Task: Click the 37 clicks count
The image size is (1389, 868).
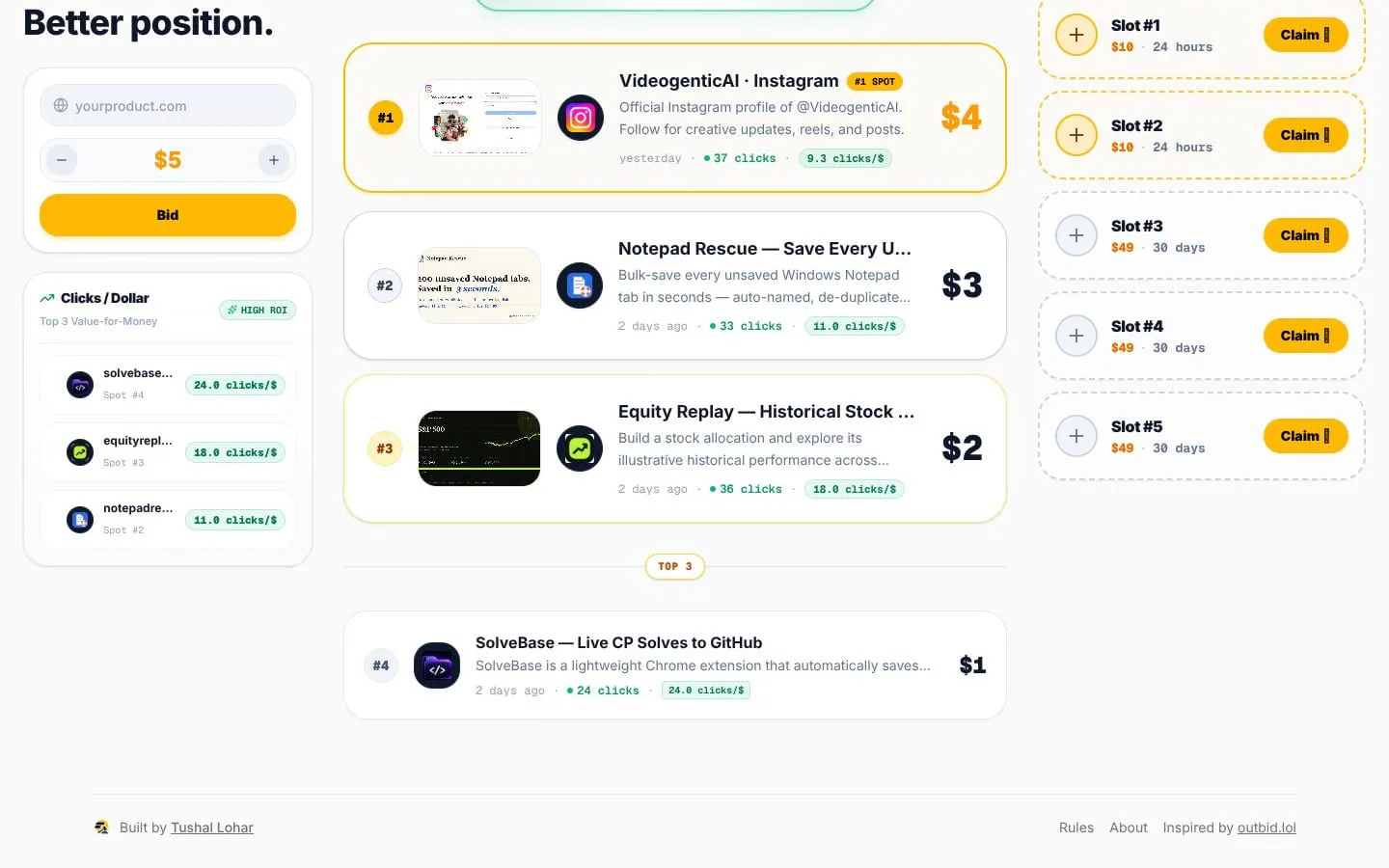Action: 740,159
